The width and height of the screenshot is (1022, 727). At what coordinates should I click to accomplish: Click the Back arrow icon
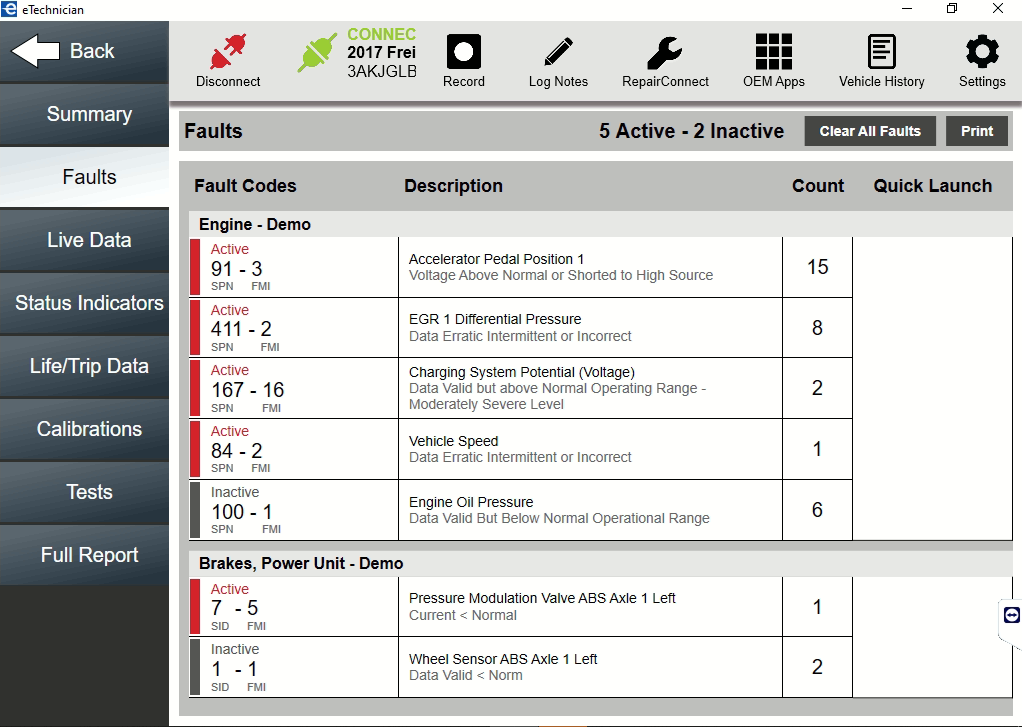click(35, 51)
